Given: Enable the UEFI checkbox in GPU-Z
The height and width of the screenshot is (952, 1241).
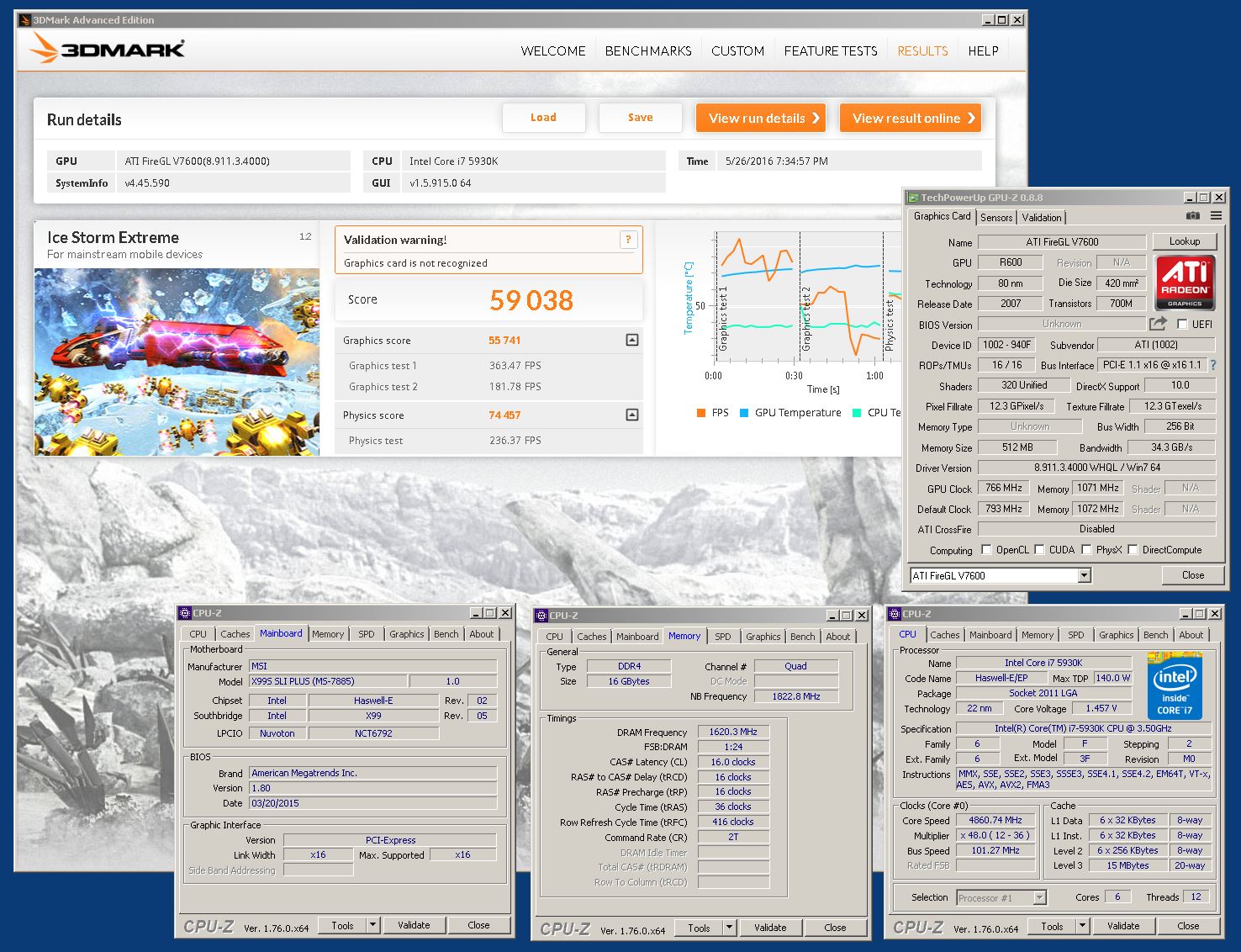Looking at the screenshot, I should pos(1183,324).
